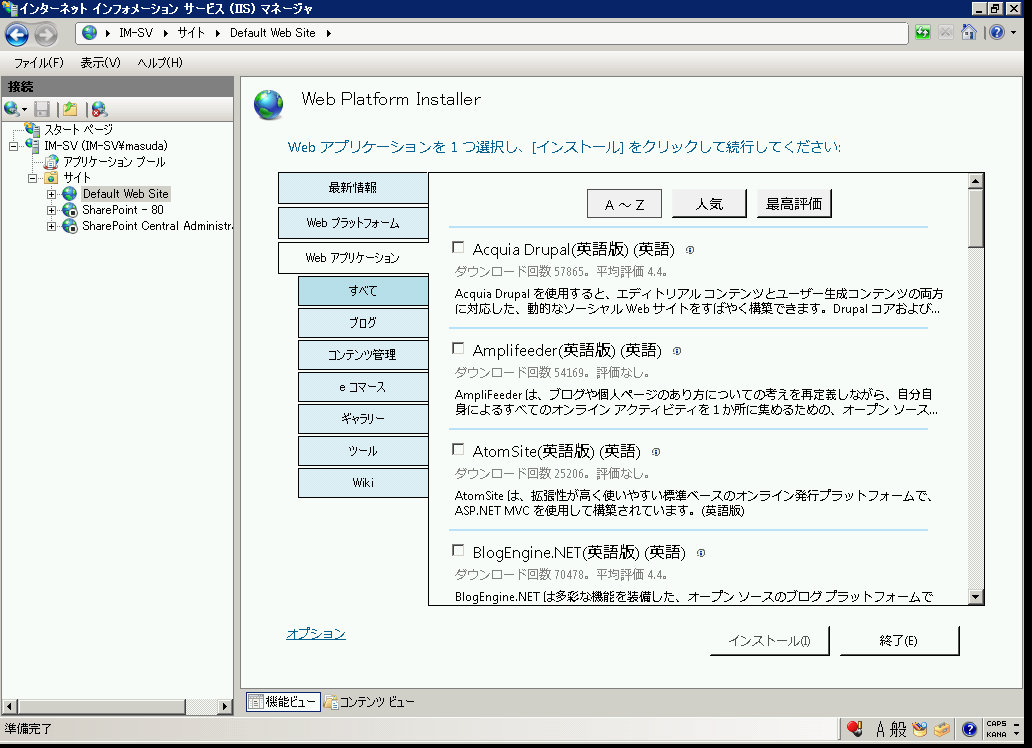The image size is (1032, 748).
Task: Enable the BlogEngine.NET checkbox
Action: click(459, 551)
